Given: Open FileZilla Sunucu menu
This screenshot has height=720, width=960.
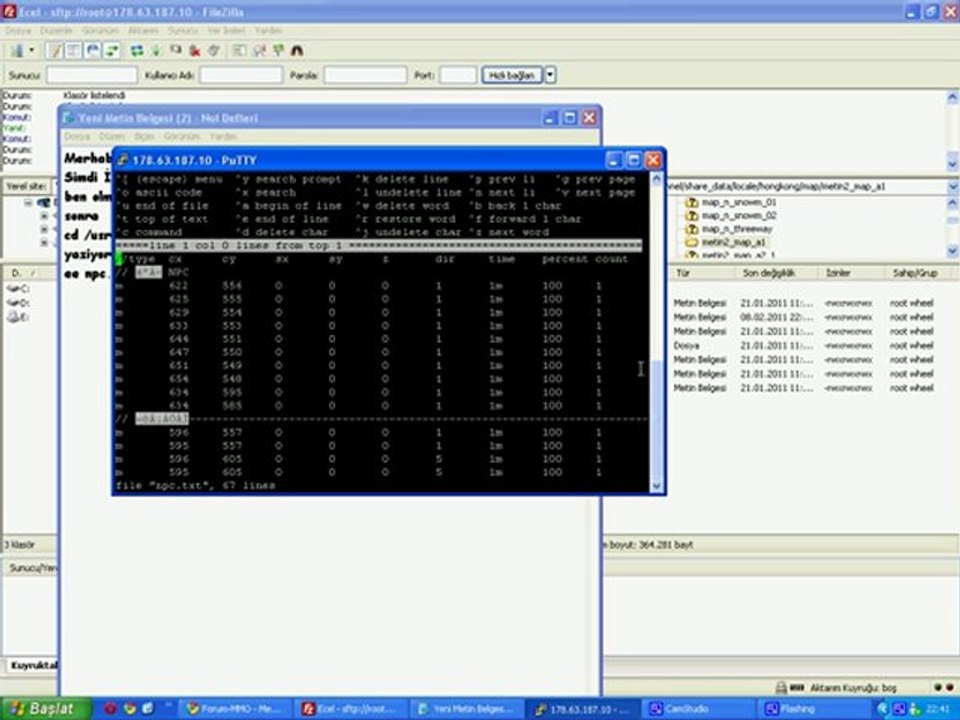Looking at the screenshot, I should tap(182, 30).
